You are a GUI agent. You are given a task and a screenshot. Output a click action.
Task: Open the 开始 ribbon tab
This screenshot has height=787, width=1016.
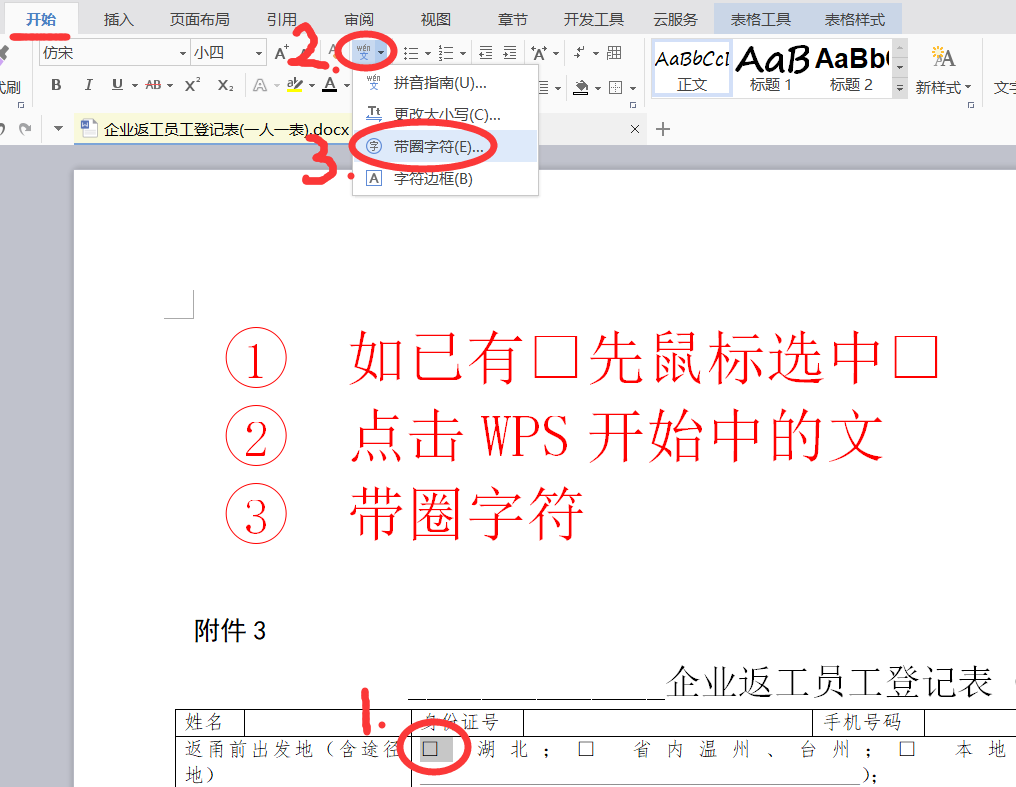click(41, 19)
